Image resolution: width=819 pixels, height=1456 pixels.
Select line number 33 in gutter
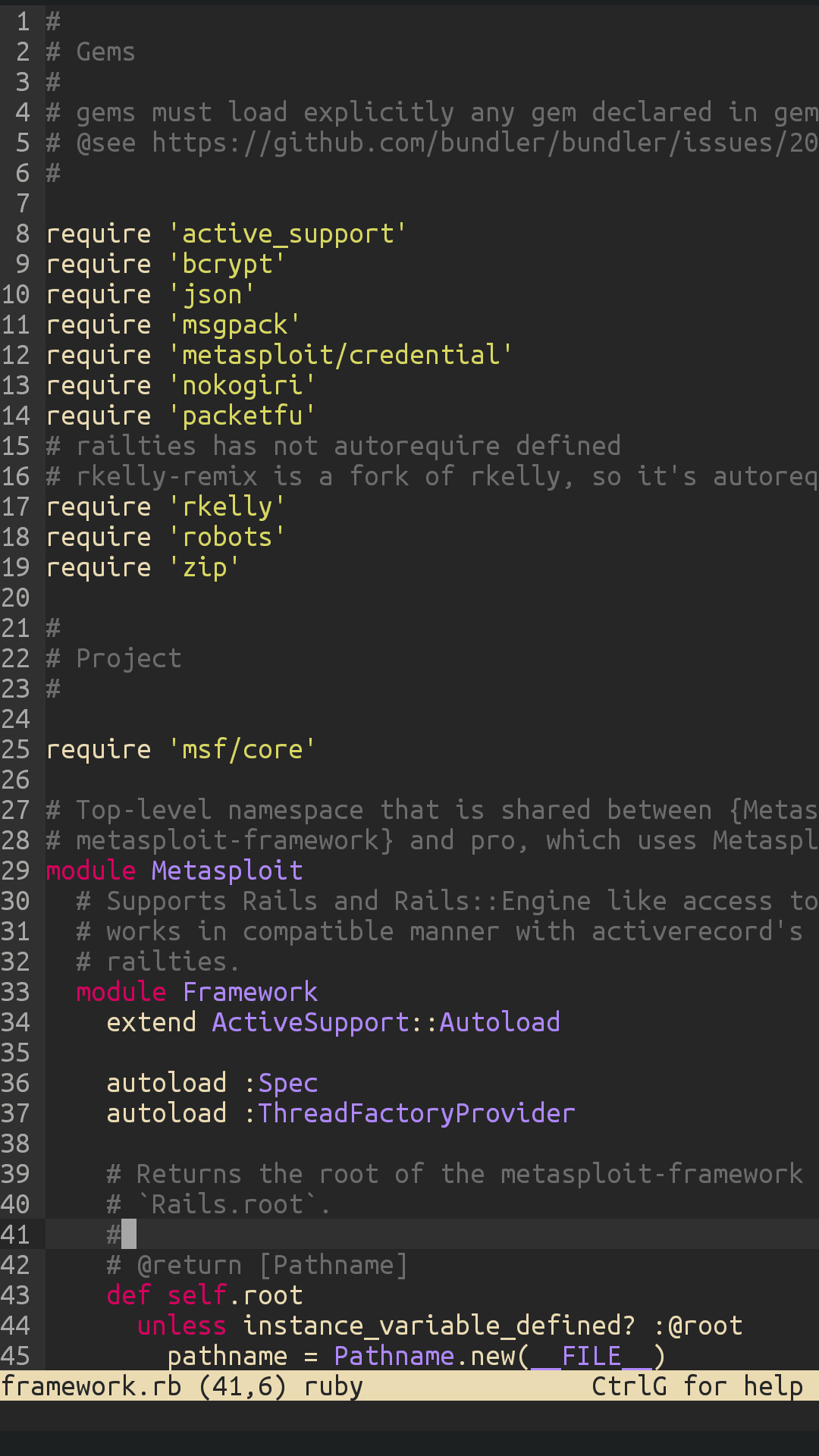[x=16, y=992]
